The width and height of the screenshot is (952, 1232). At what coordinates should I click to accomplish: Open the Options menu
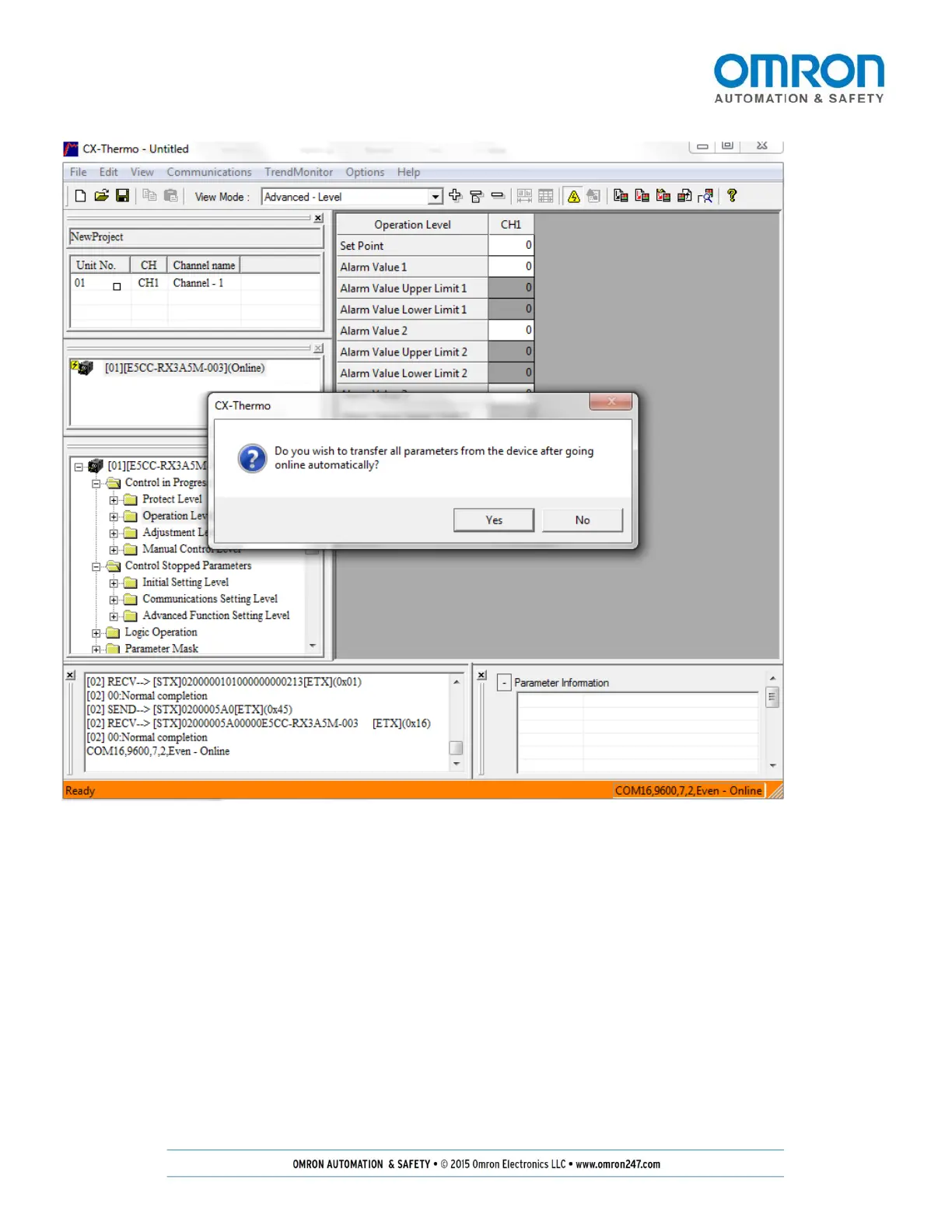[x=365, y=172]
